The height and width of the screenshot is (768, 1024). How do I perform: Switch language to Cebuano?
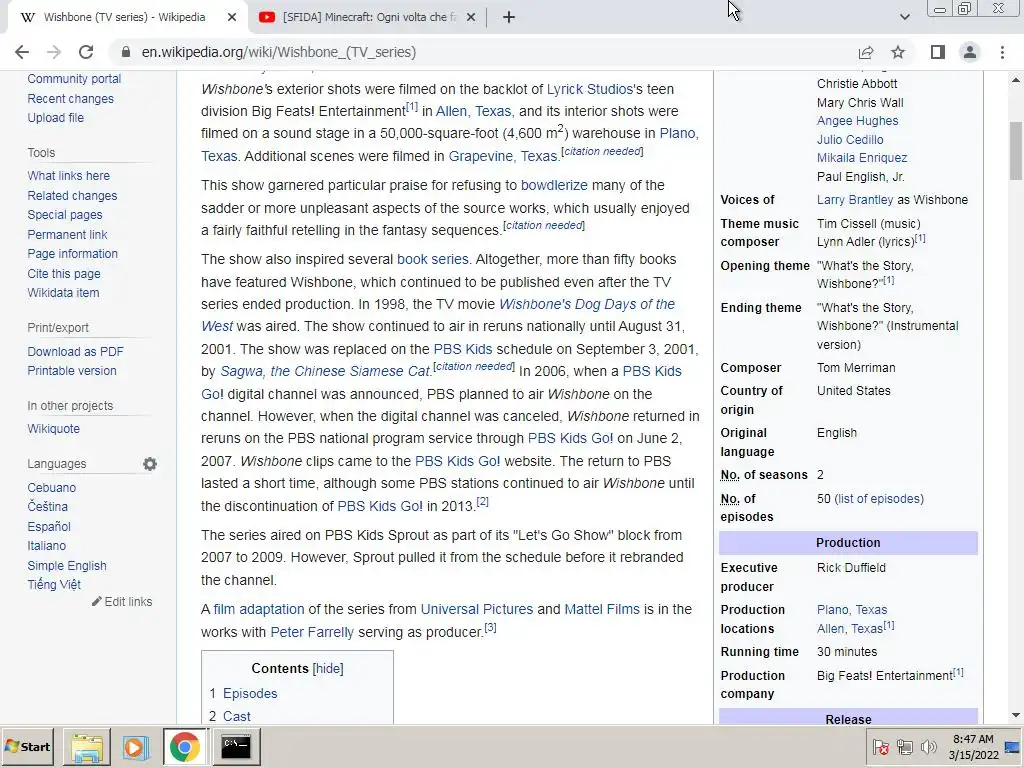52,487
